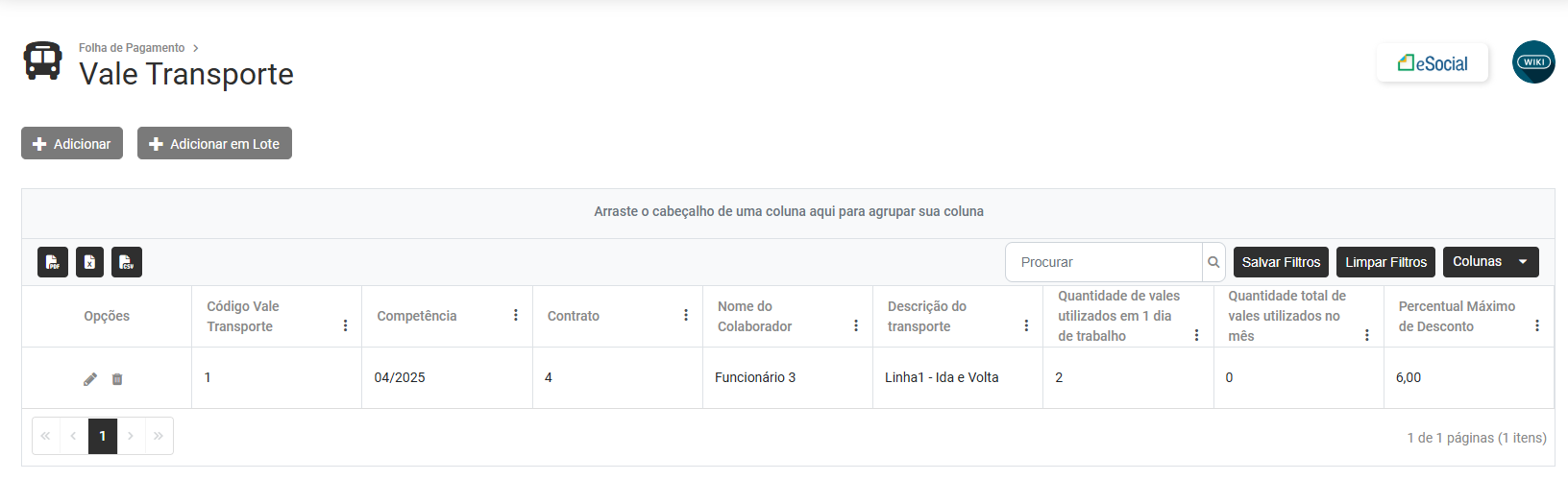Open Competência column menu

(516, 315)
